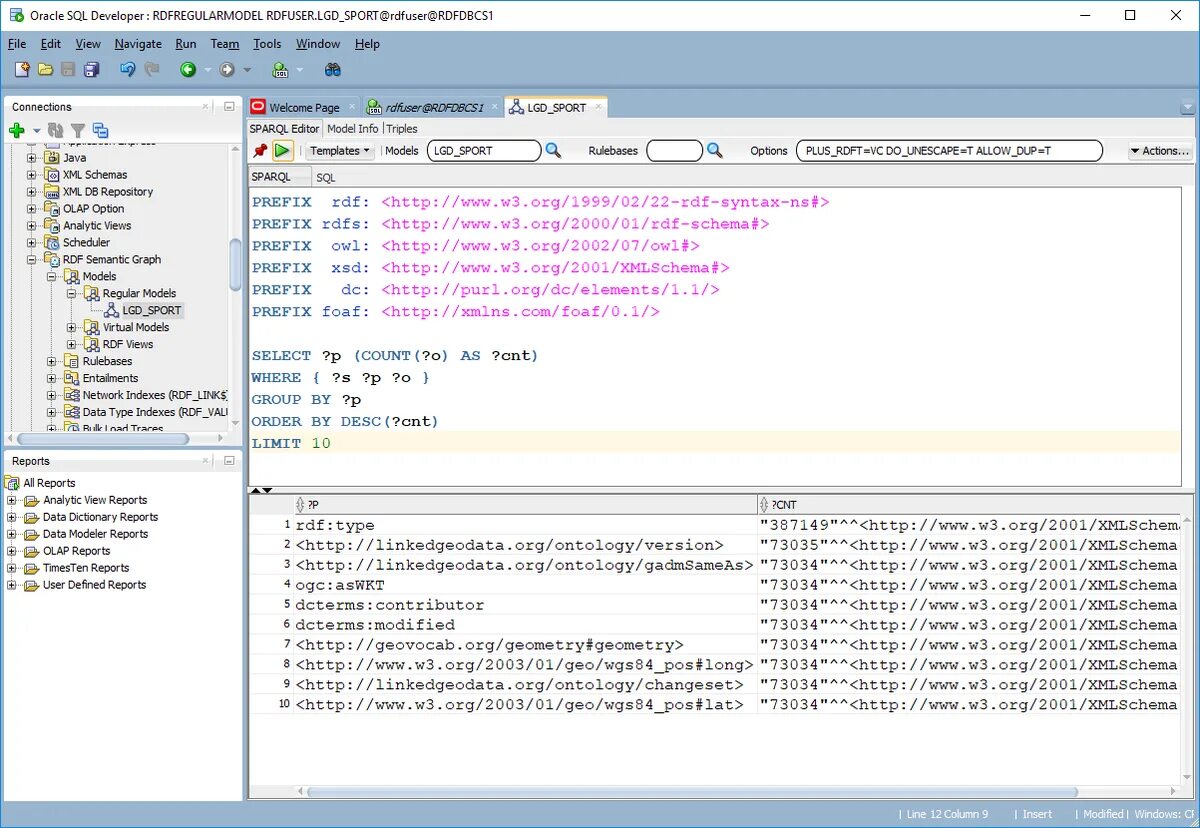Click the Models input field LGD_SPORT
The image size is (1200, 828).
484,151
